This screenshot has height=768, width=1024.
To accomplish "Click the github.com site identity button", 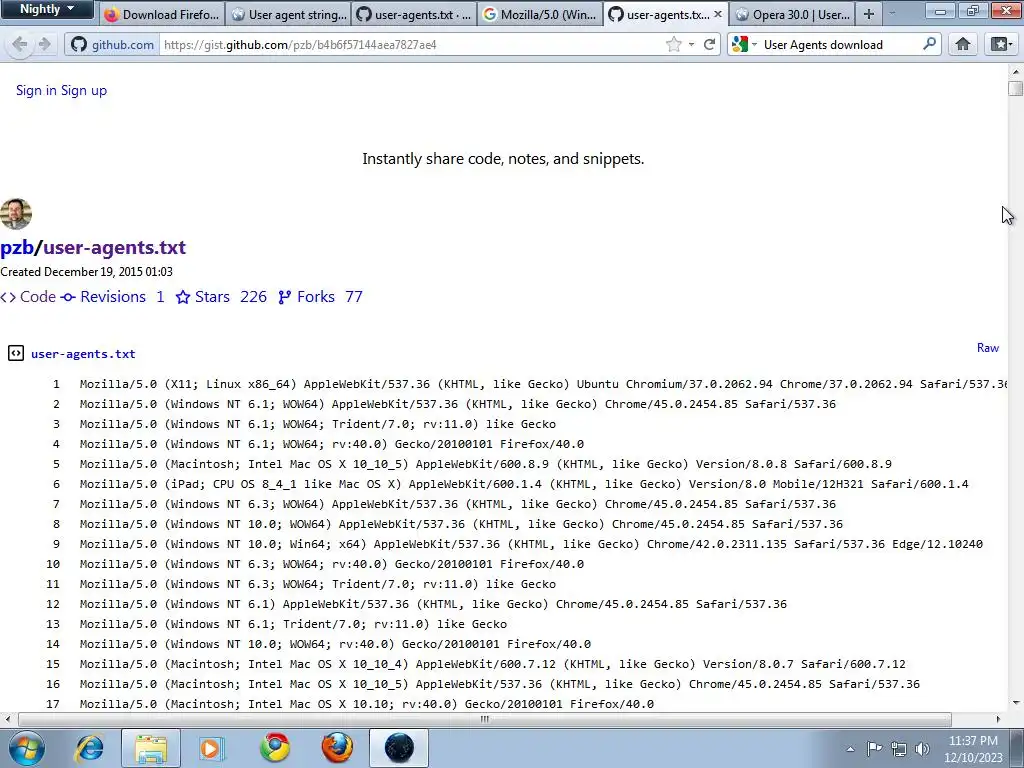I will 112,44.
